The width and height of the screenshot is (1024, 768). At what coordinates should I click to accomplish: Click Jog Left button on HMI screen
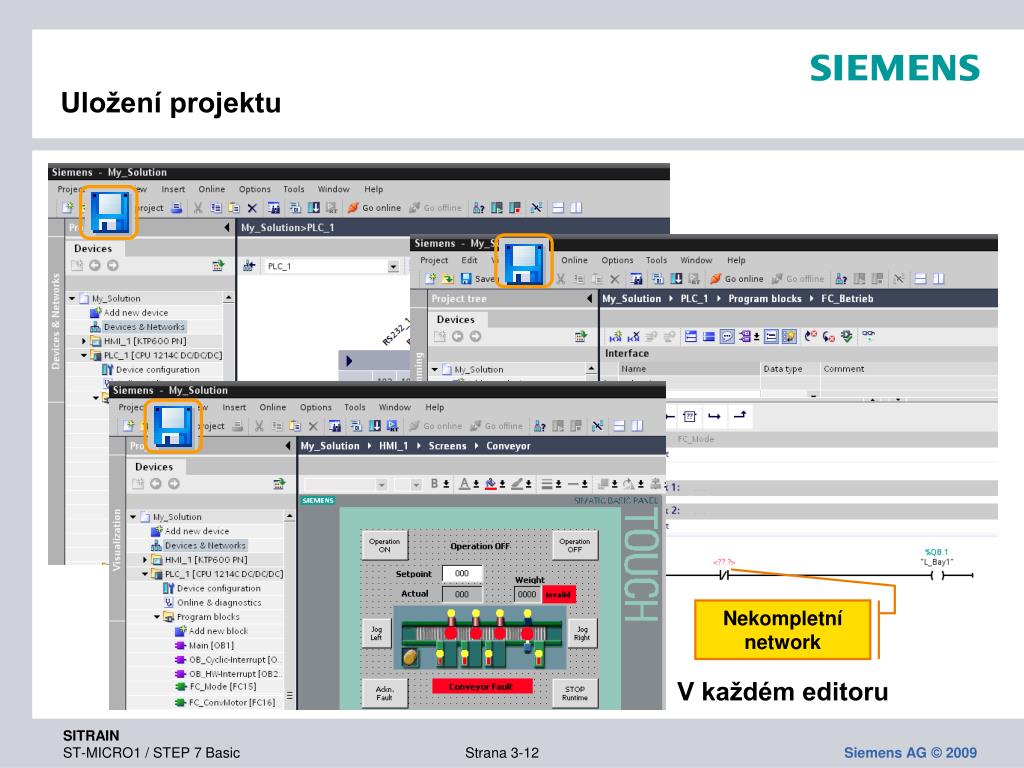coord(376,633)
